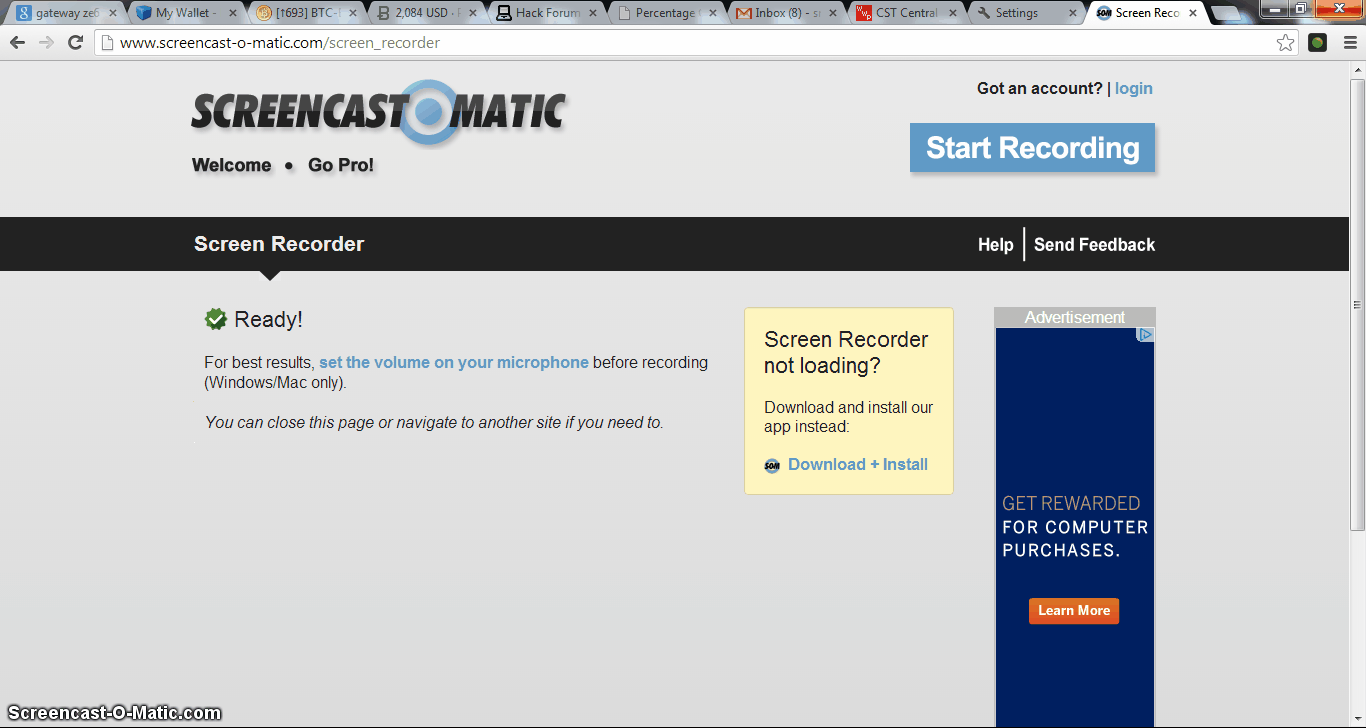Reload the page with the refresh icon
The image size is (1366, 728).
(75, 42)
